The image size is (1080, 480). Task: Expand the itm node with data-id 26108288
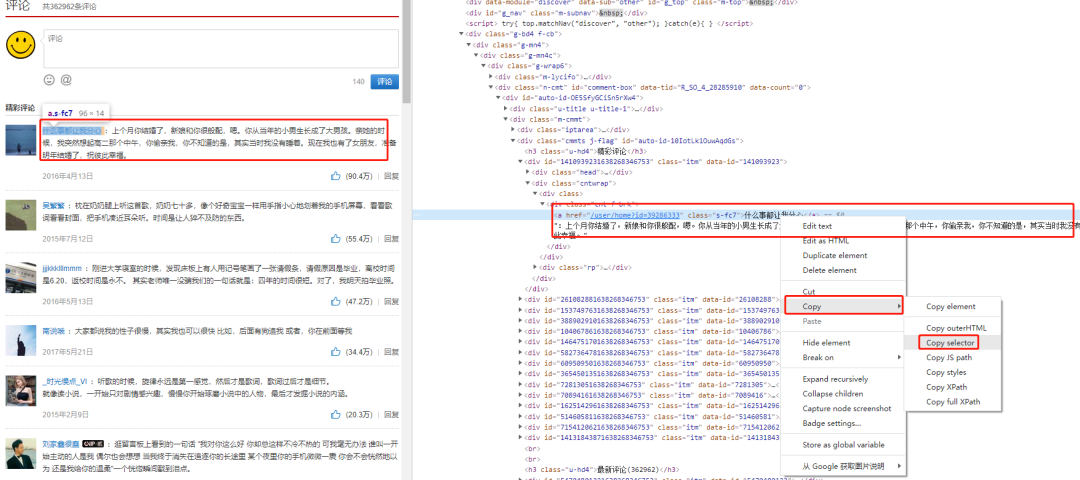(521, 299)
